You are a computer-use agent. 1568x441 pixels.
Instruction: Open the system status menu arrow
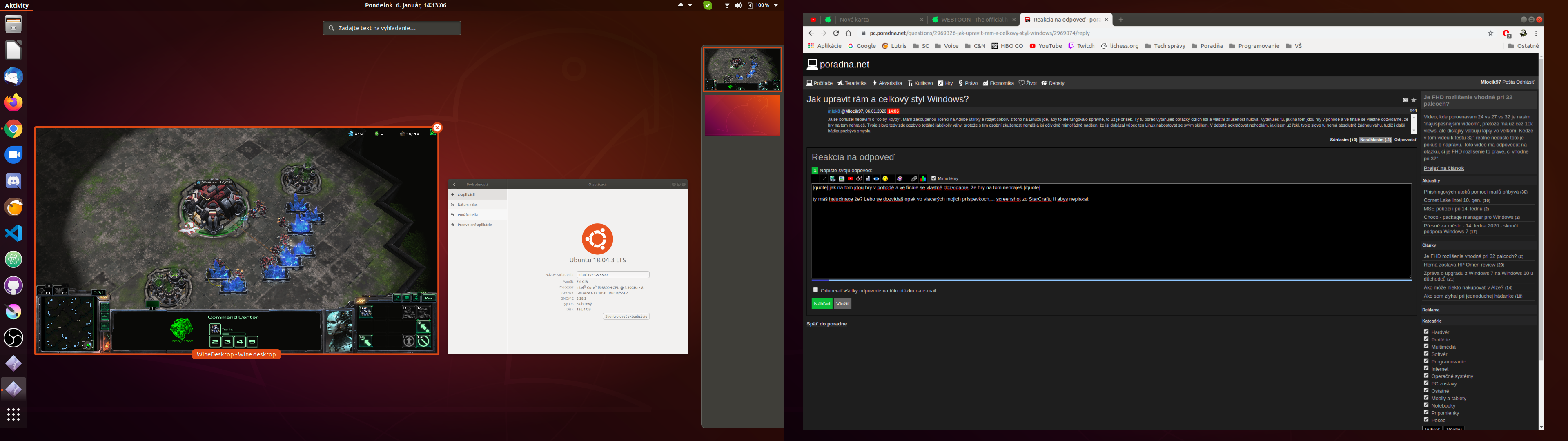pyautogui.click(x=775, y=5)
